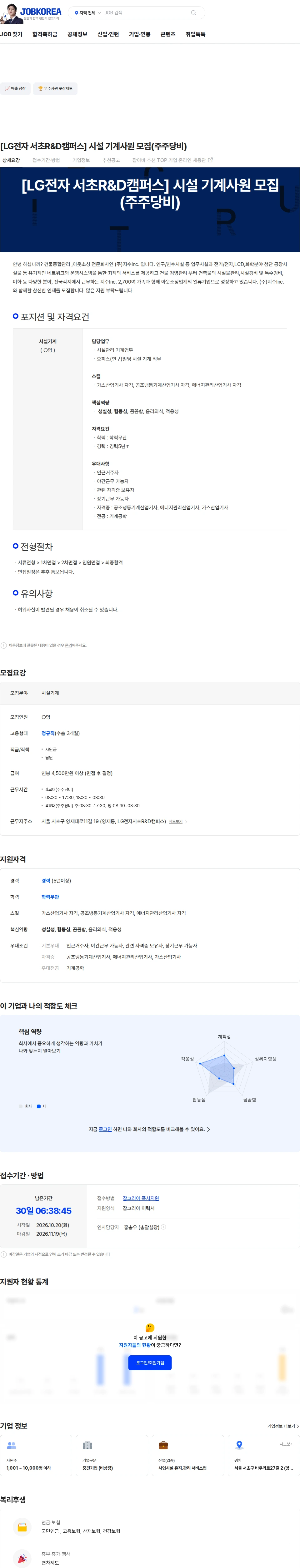
Task: Open the JOB 찾기 menu
Action: (x=11, y=34)
